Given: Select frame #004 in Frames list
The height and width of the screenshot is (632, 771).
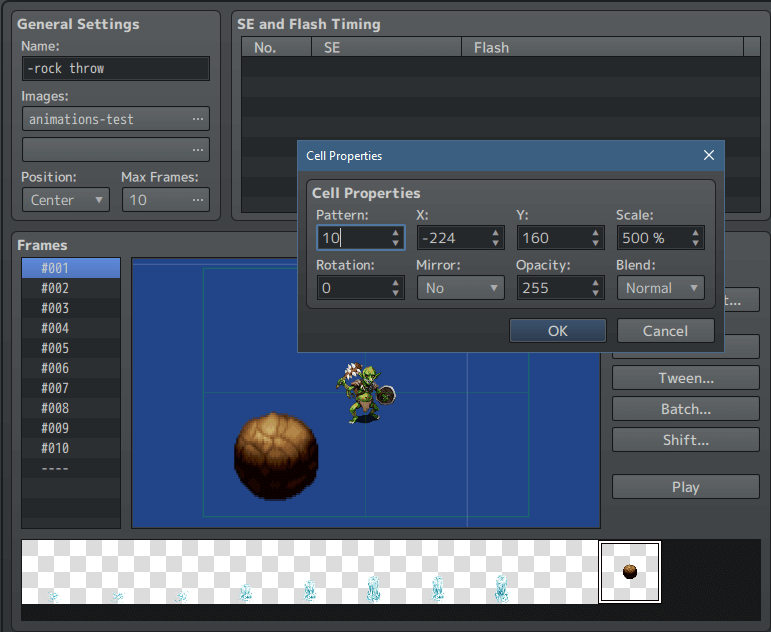Looking at the screenshot, I should click(71, 328).
